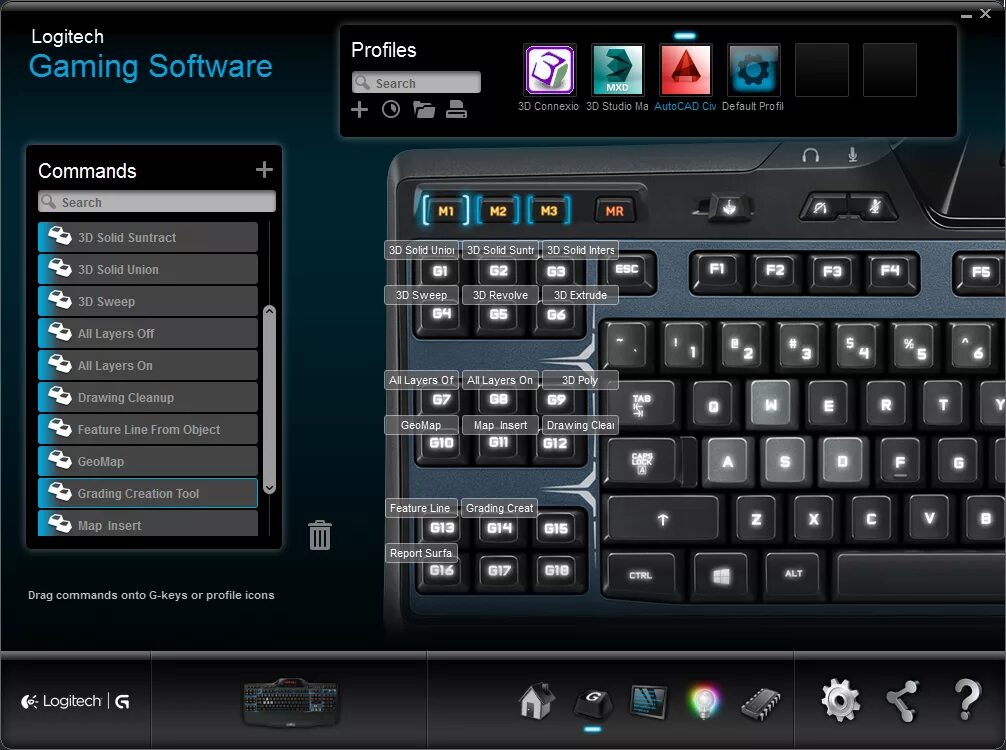The width and height of the screenshot is (1006, 750).
Task: Switch to M2 mode key
Action: tap(498, 210)
